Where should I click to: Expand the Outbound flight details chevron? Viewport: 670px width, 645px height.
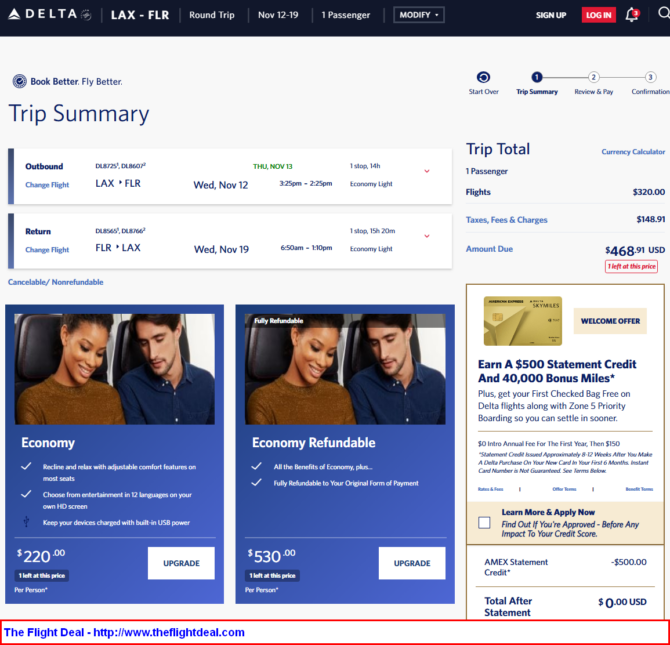point(426,171)
